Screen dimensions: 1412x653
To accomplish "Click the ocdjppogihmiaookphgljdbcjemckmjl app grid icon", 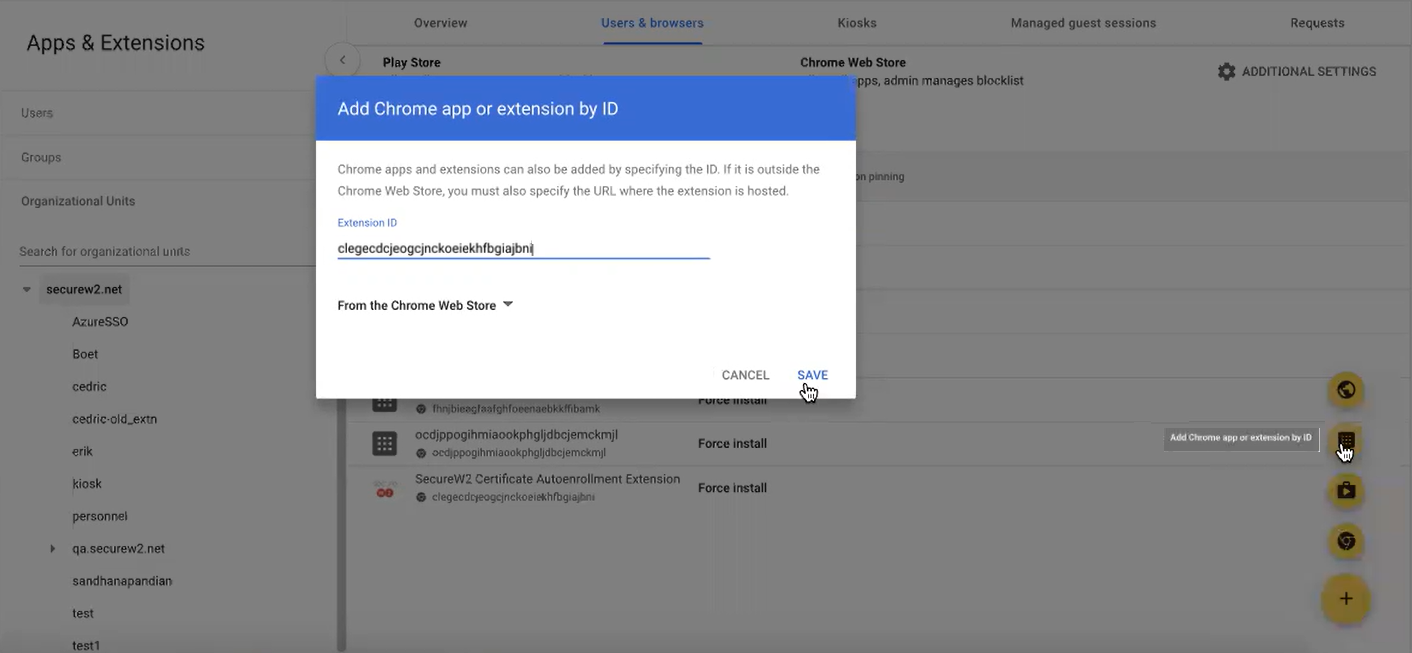I will point(384,444).
